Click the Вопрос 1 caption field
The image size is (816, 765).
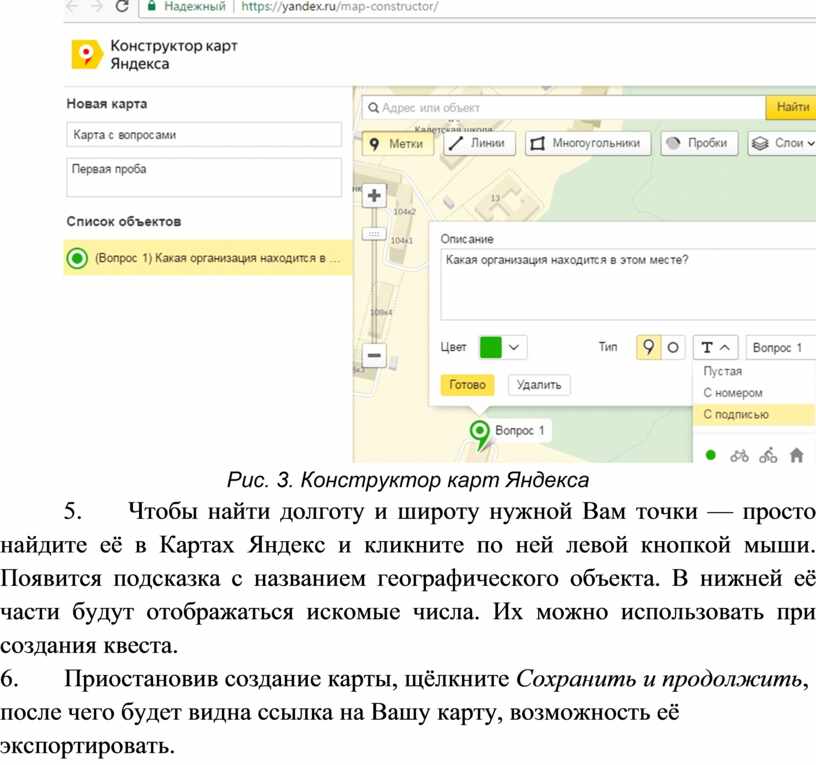tap(781, 347)
